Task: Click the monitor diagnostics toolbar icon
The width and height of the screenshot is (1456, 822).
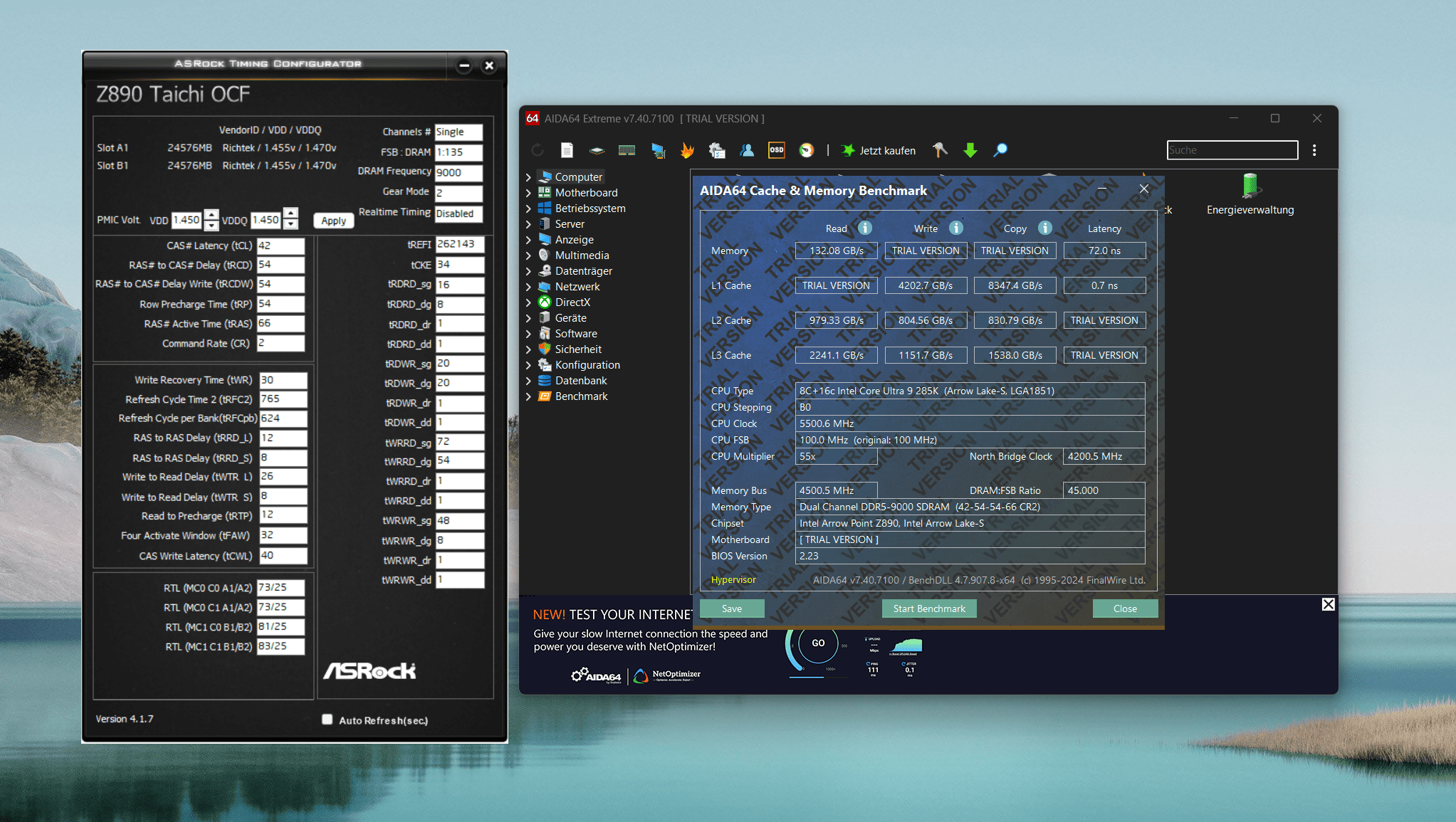Action: tap(658, 150)
